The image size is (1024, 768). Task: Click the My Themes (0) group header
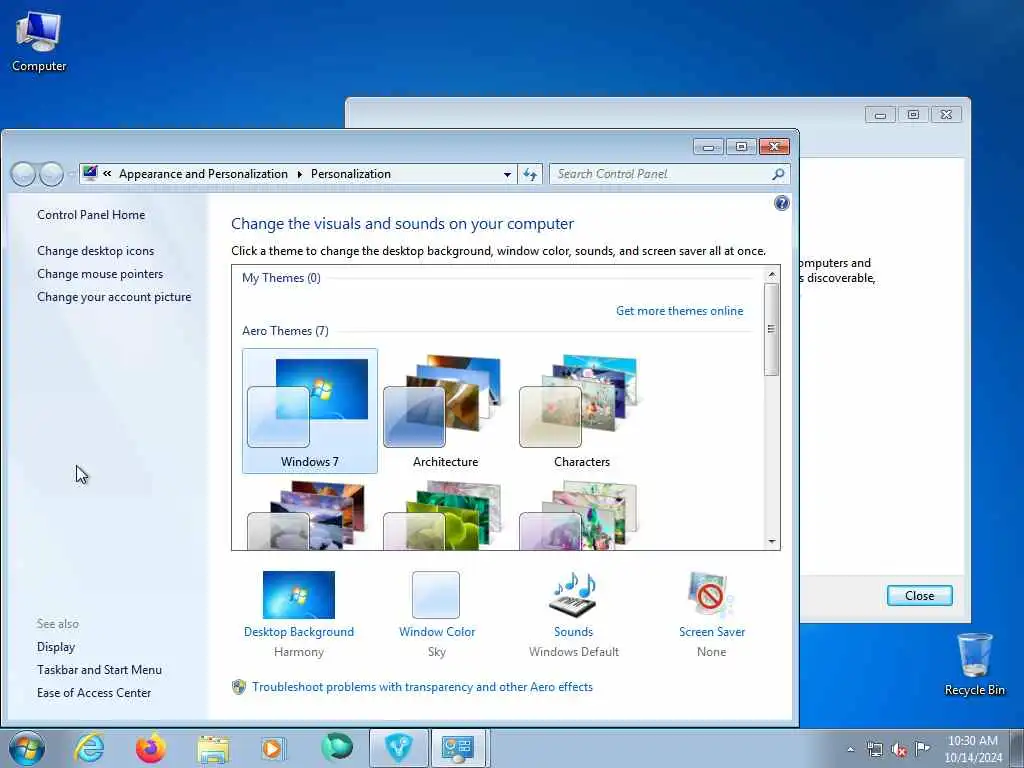(x=281, y=278)
